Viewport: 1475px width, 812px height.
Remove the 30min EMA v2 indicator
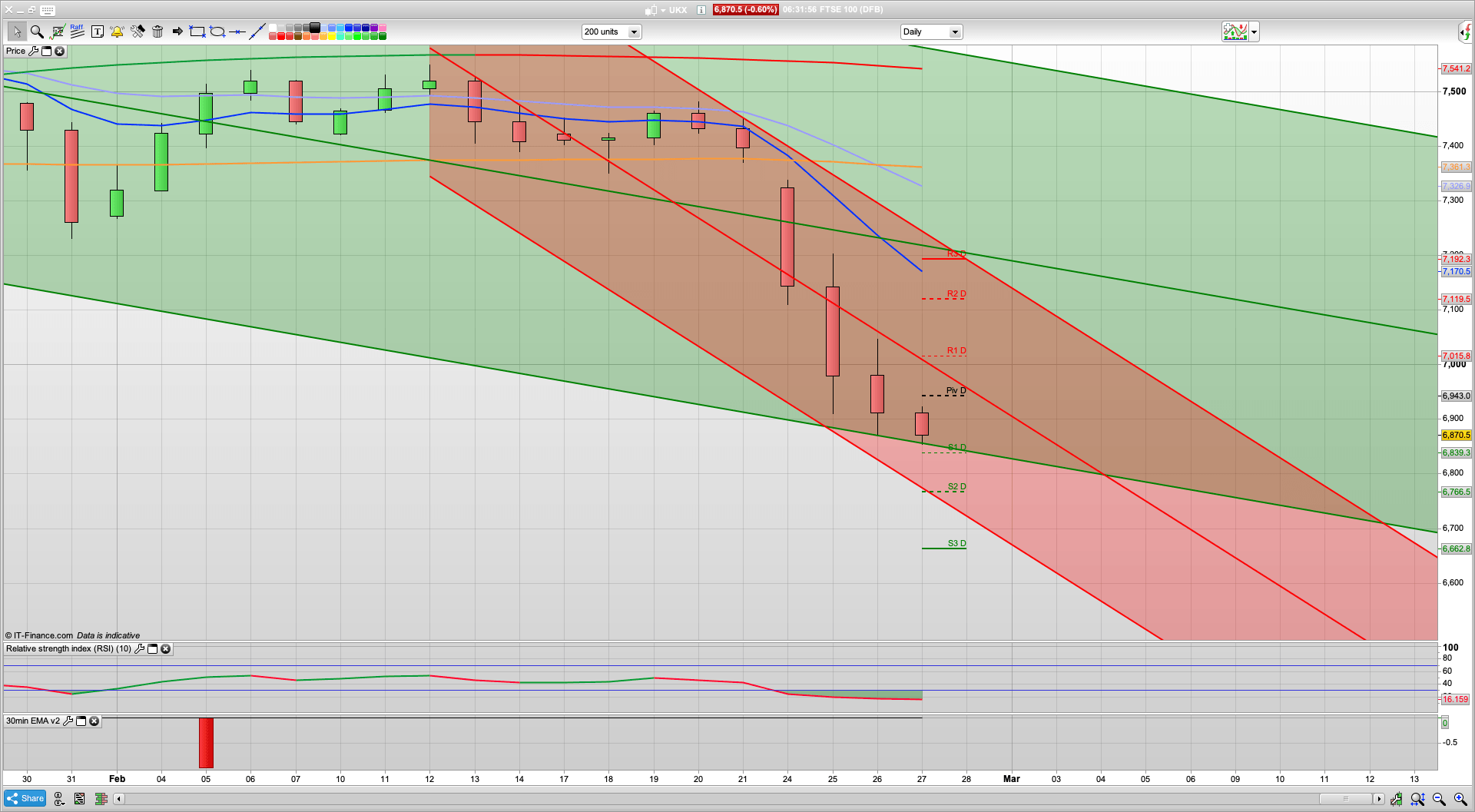pyautogui.click(x=94, y=721)
